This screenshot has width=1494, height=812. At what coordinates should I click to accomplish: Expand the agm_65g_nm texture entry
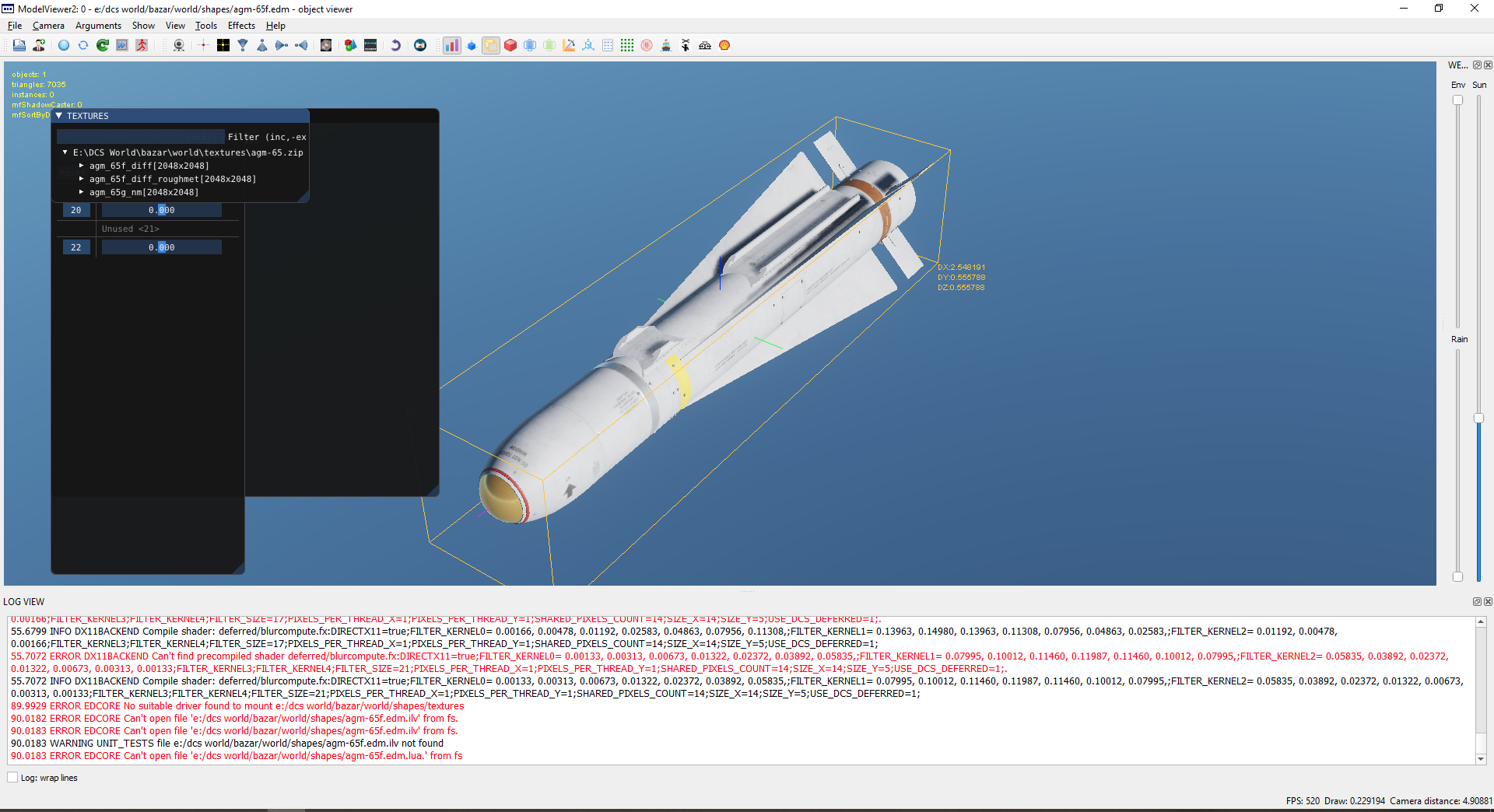(81, 192)
